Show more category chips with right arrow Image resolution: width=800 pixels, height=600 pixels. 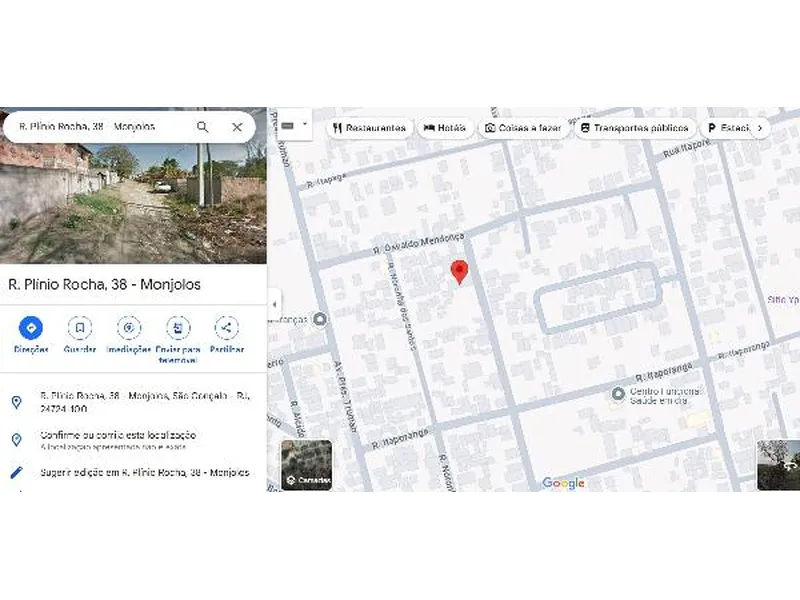pyautogui.click(x=760, y=128)
